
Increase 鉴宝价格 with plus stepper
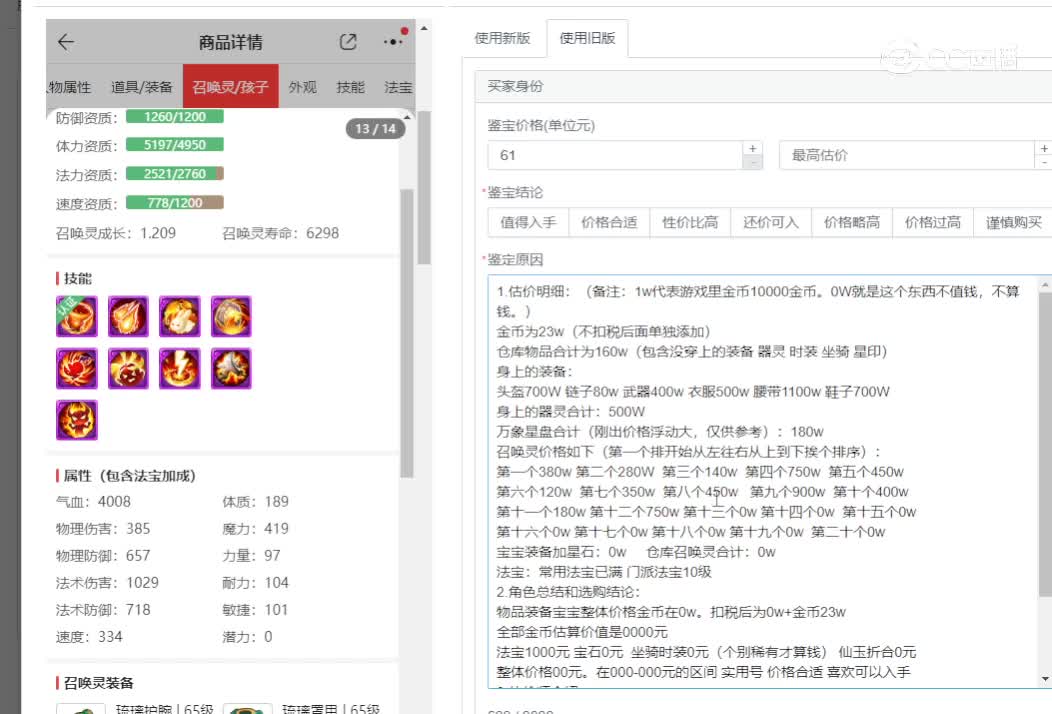point(753,148)
